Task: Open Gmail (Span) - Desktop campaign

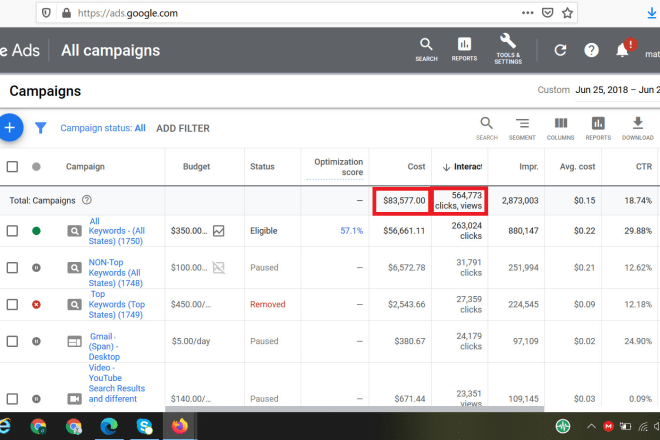Action: tap(104, 346)
